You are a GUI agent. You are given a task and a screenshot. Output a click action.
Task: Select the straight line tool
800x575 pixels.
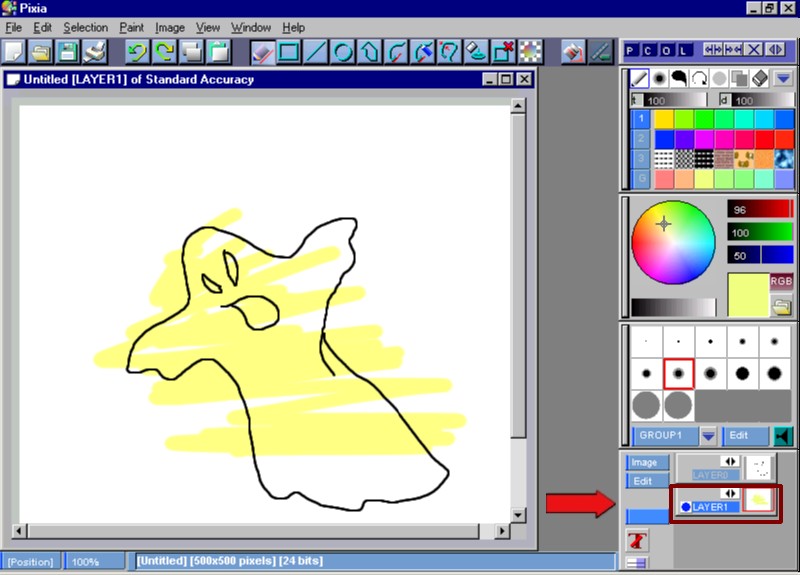[315, 51]
